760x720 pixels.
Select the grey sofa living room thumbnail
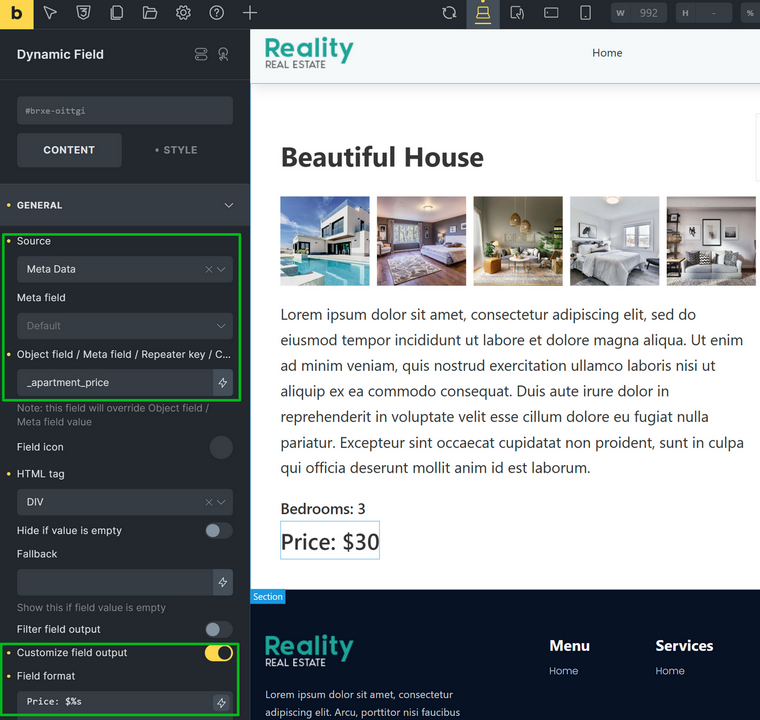pos(711,241)
